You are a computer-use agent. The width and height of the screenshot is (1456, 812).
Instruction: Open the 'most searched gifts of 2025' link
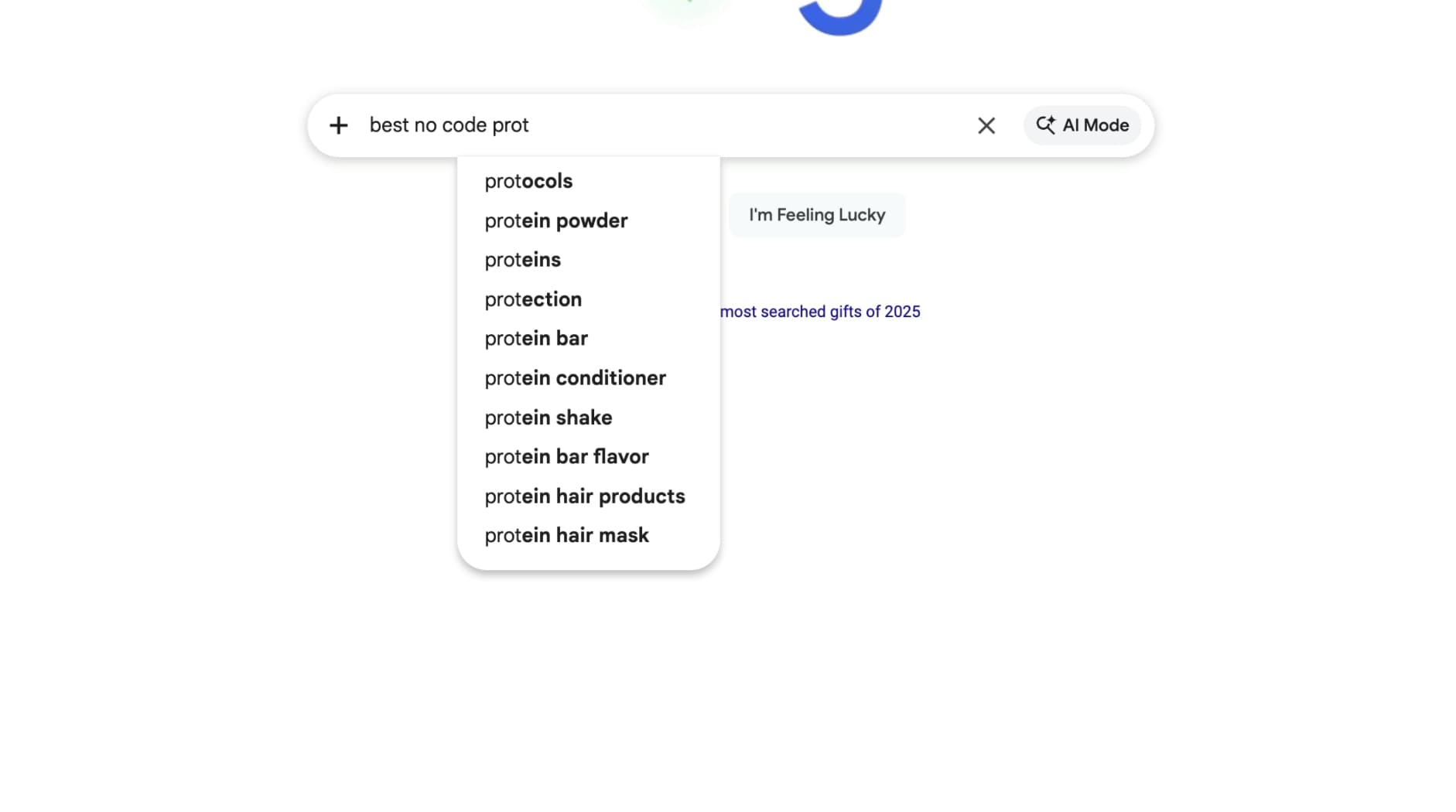coord(820,311)
